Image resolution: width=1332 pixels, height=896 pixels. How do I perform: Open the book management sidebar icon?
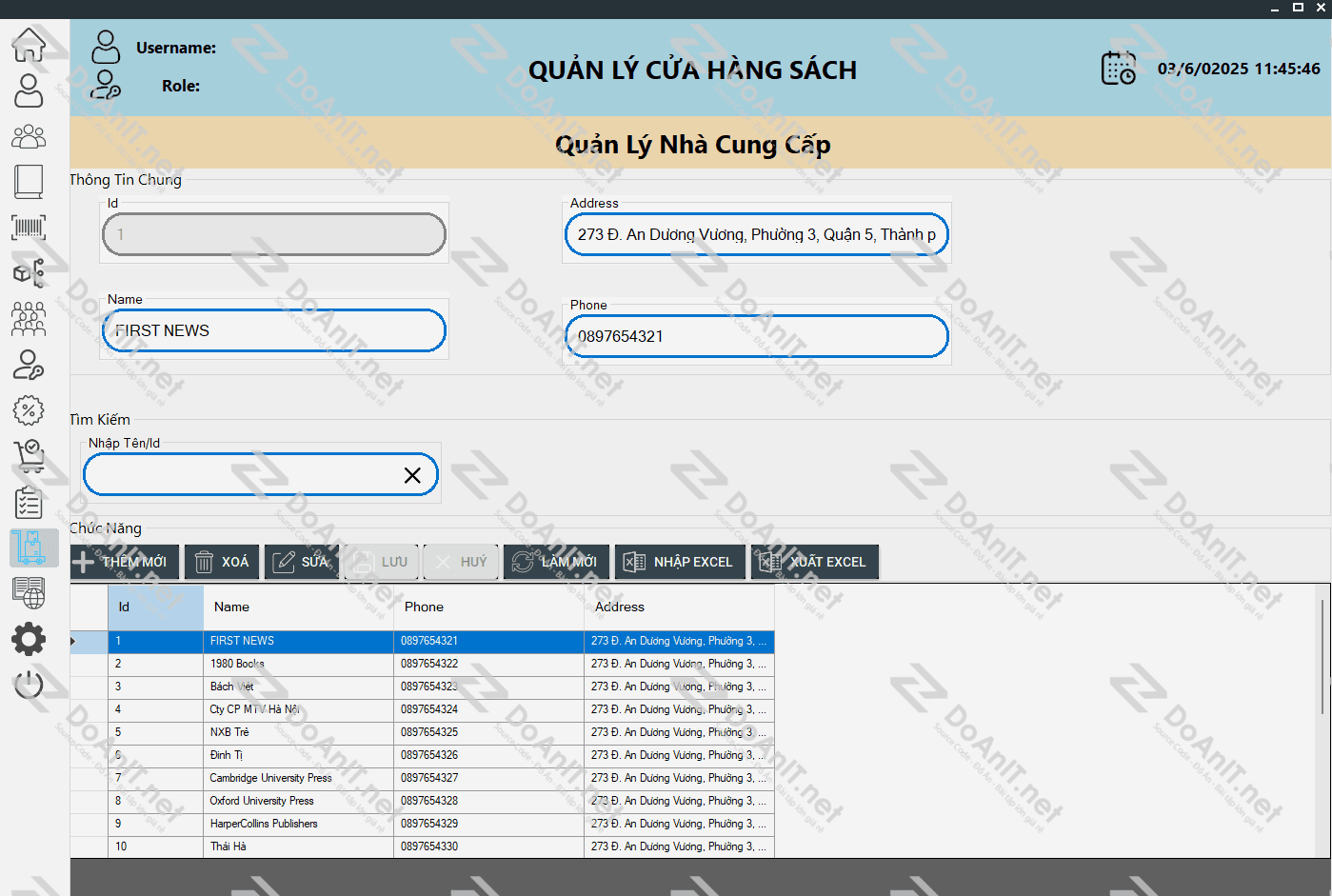click(29, 181)
